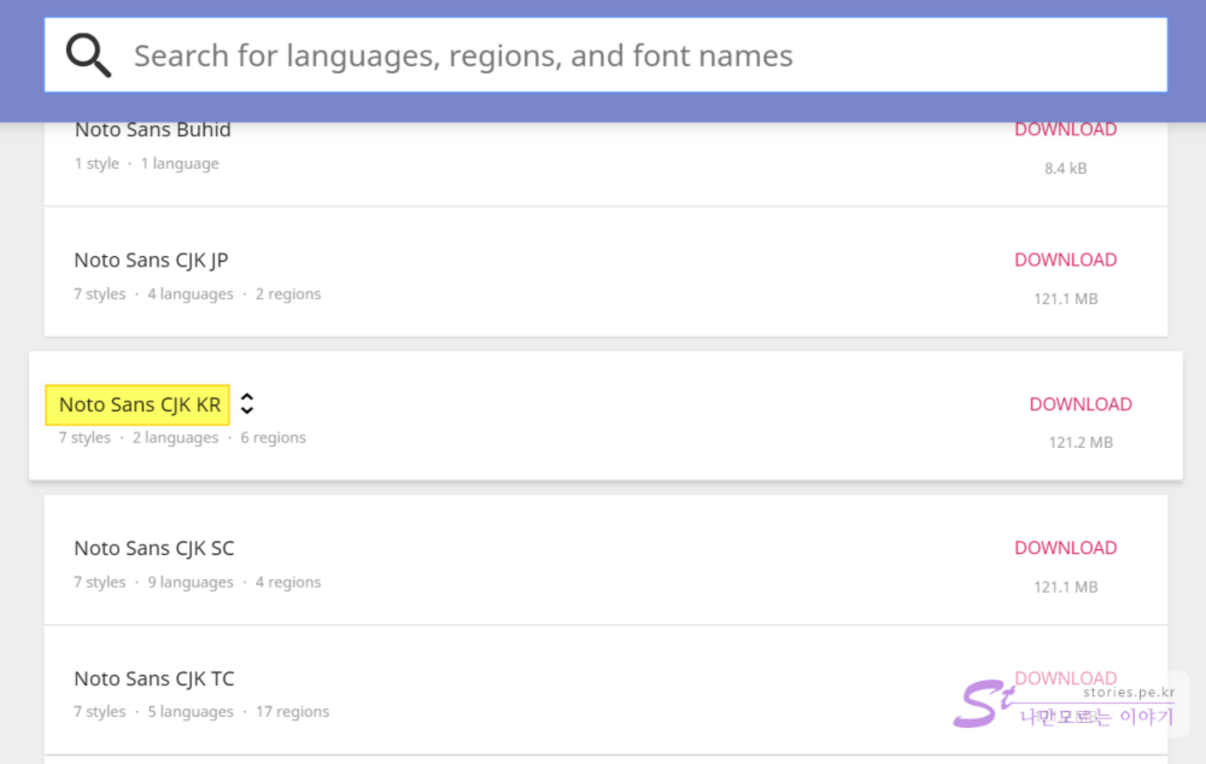1206x764 pixels.
Task: Download the Noto Sans CJK JP font
Action: [1065, 260]
